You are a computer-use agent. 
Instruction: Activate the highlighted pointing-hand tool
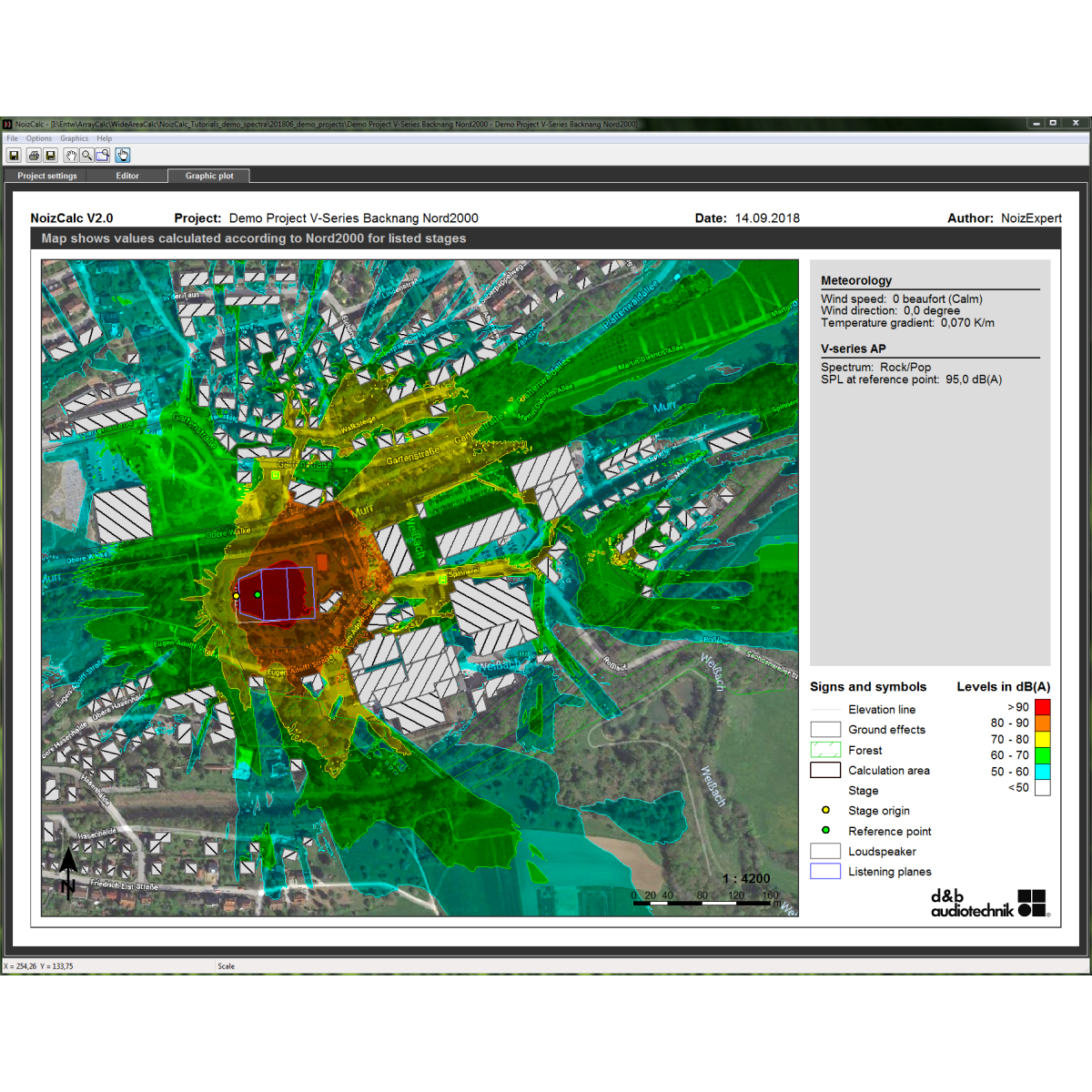pos(123,156)
